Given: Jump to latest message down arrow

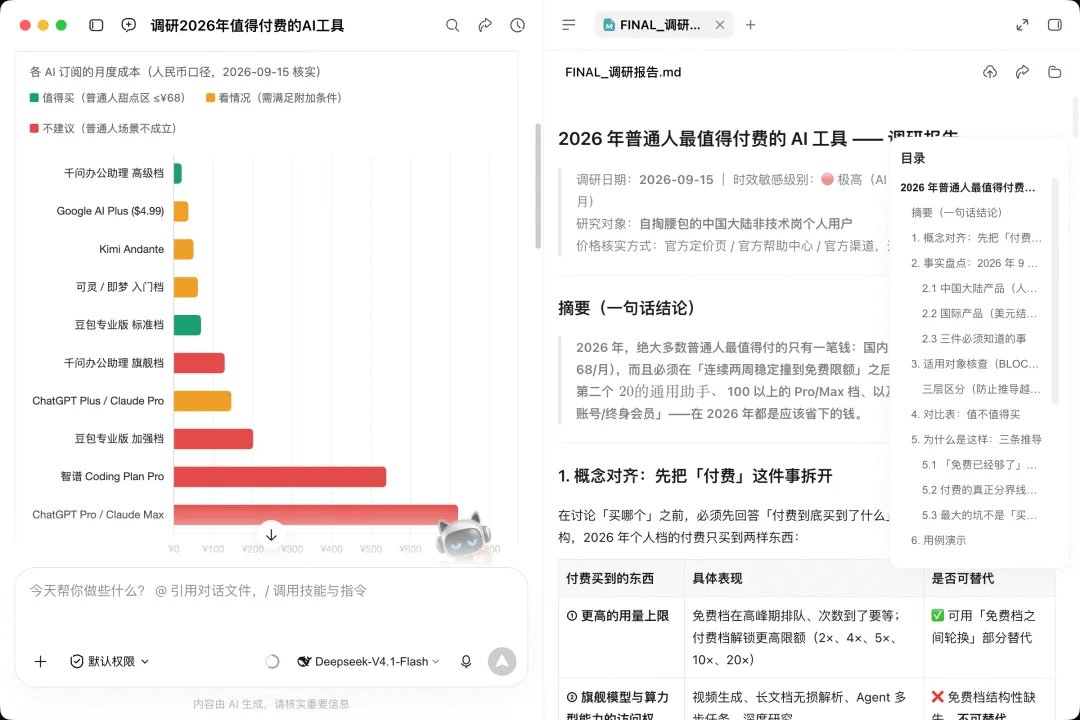Looking at the screenshot, I should pos(271,535).
